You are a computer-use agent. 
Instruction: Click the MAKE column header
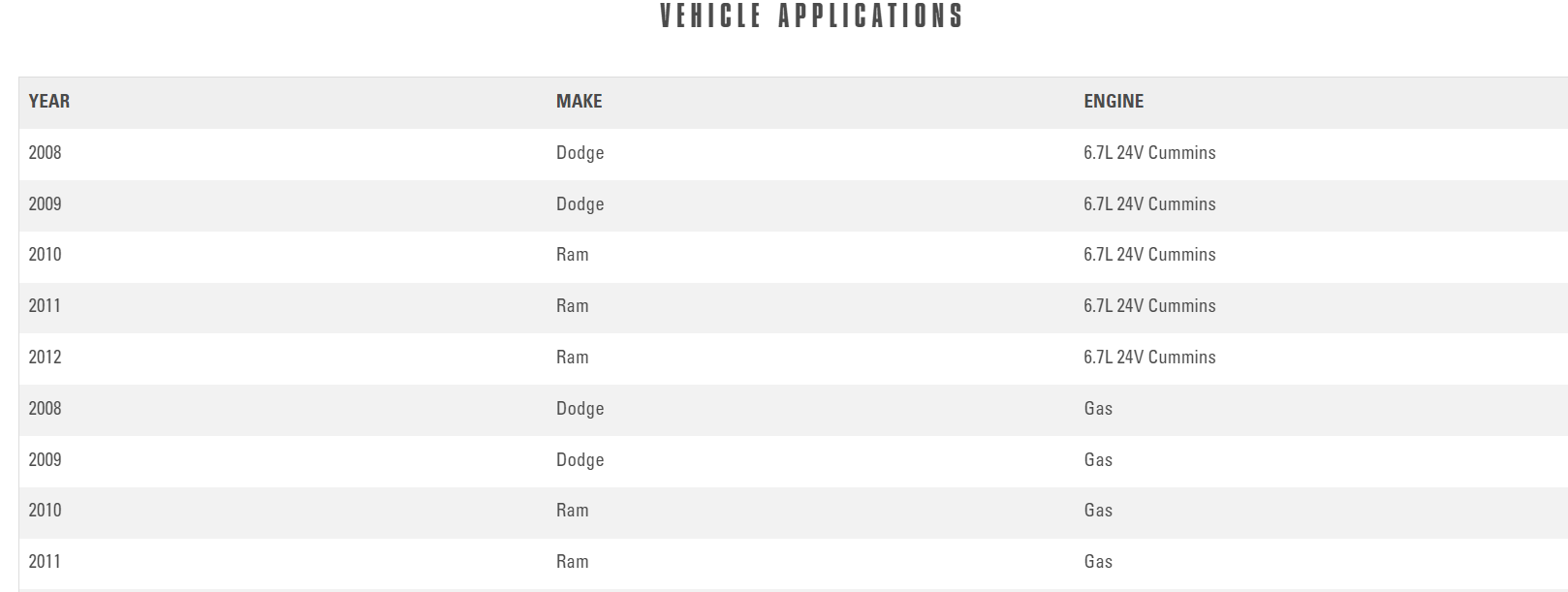coord(579,102)
